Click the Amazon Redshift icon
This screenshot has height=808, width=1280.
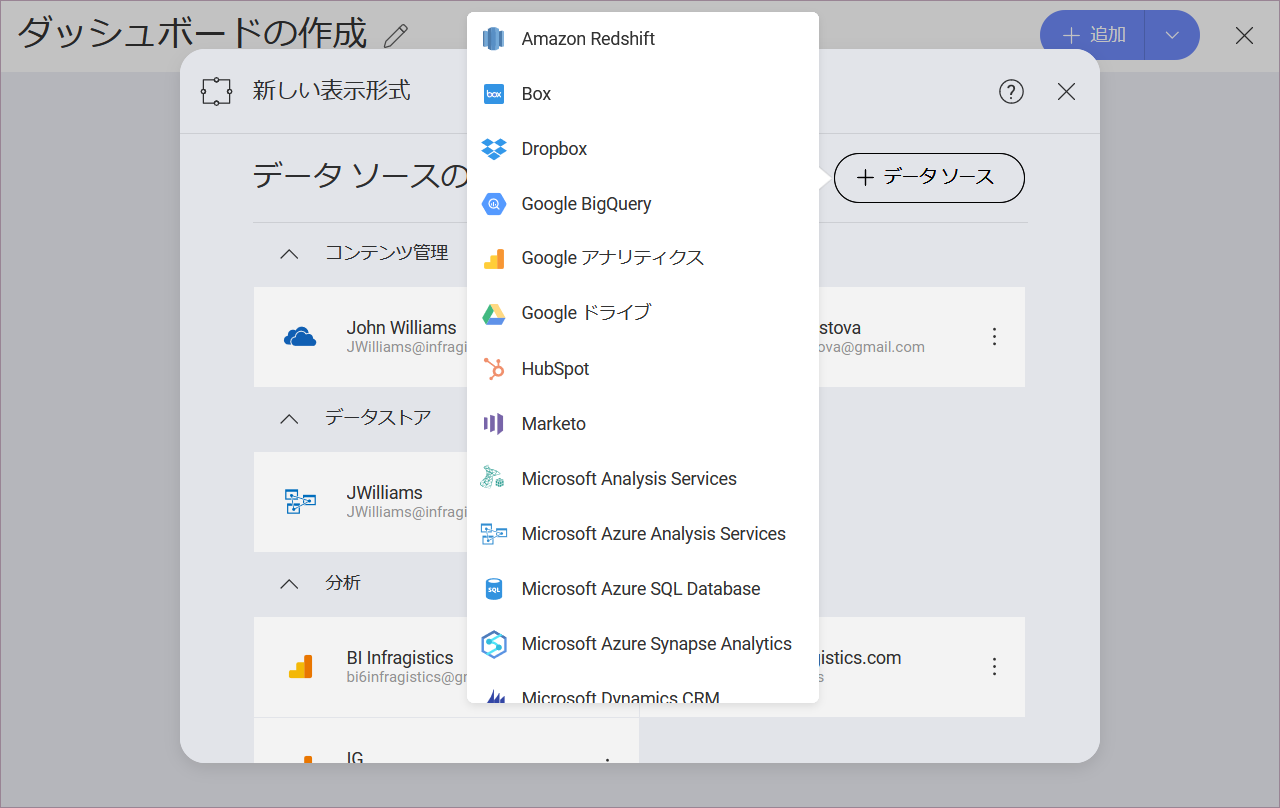pyautogui.click(x=494, y=39)
